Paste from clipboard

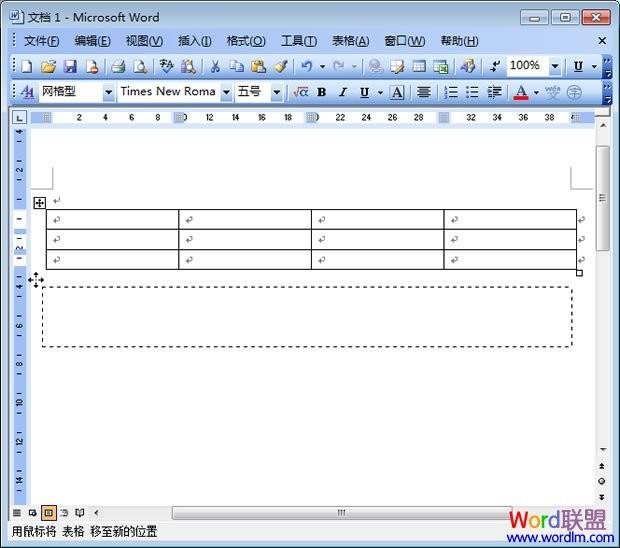tap(258, 66)
